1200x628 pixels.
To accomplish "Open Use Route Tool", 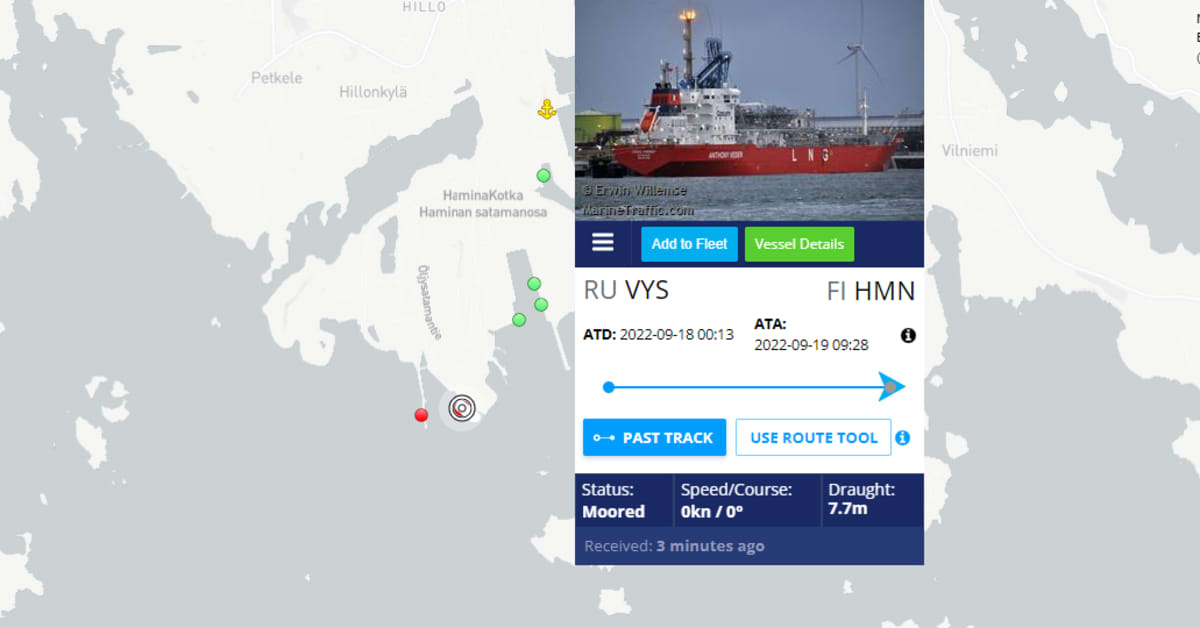I will click(813, 437).
